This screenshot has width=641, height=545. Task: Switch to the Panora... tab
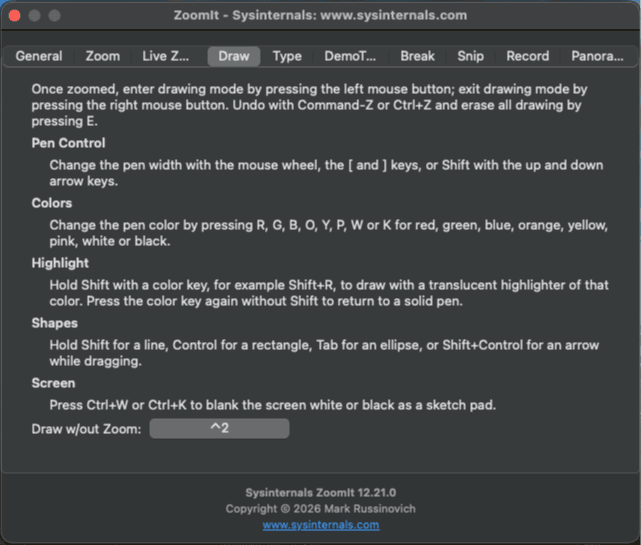(x=597, y=56)
